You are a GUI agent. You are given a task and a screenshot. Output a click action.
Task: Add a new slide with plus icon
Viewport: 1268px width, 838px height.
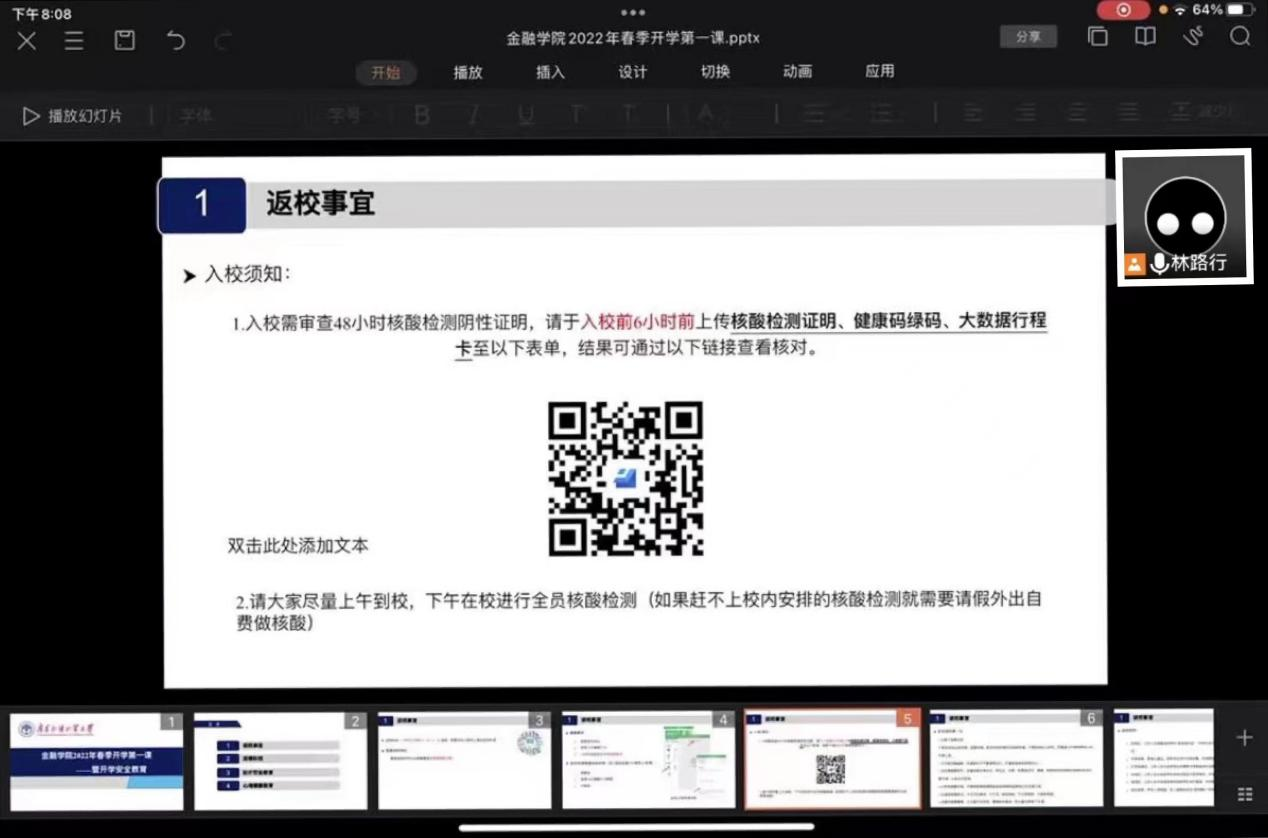coord(1244,738)
